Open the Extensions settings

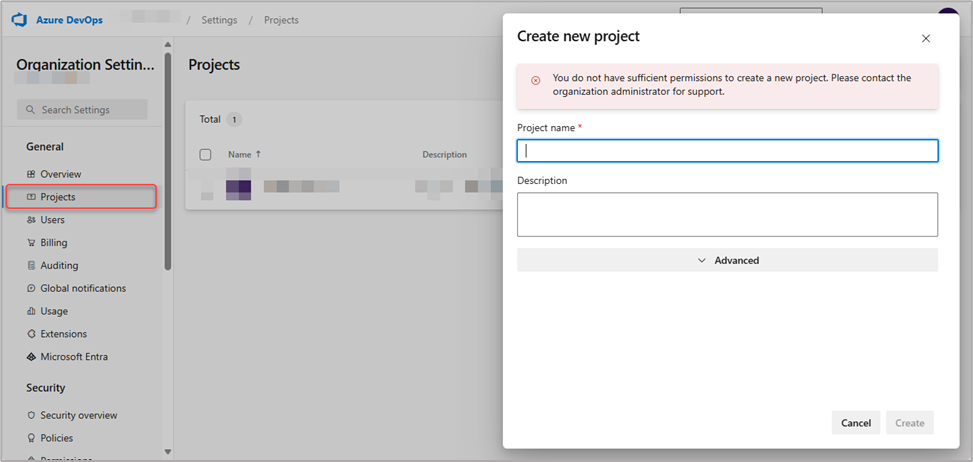click(x=63, y=334)
